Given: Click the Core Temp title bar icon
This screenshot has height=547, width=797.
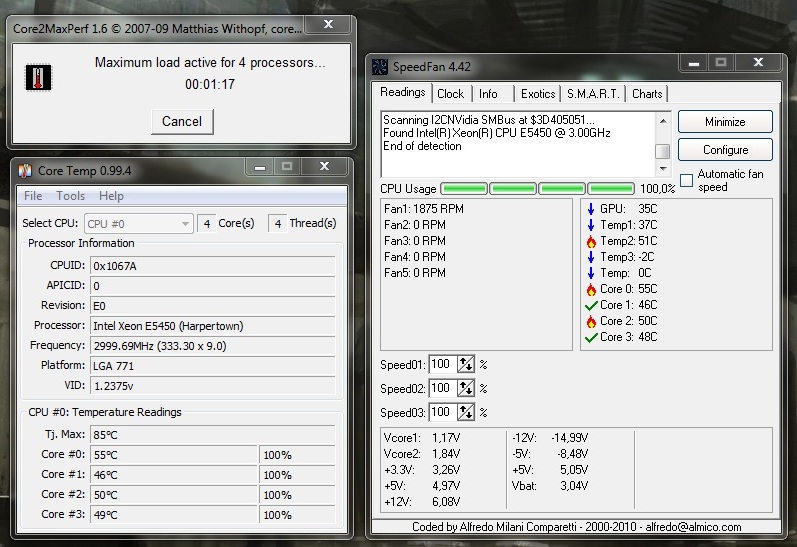Looking at the screenshot, I should (x=25, y=170).
